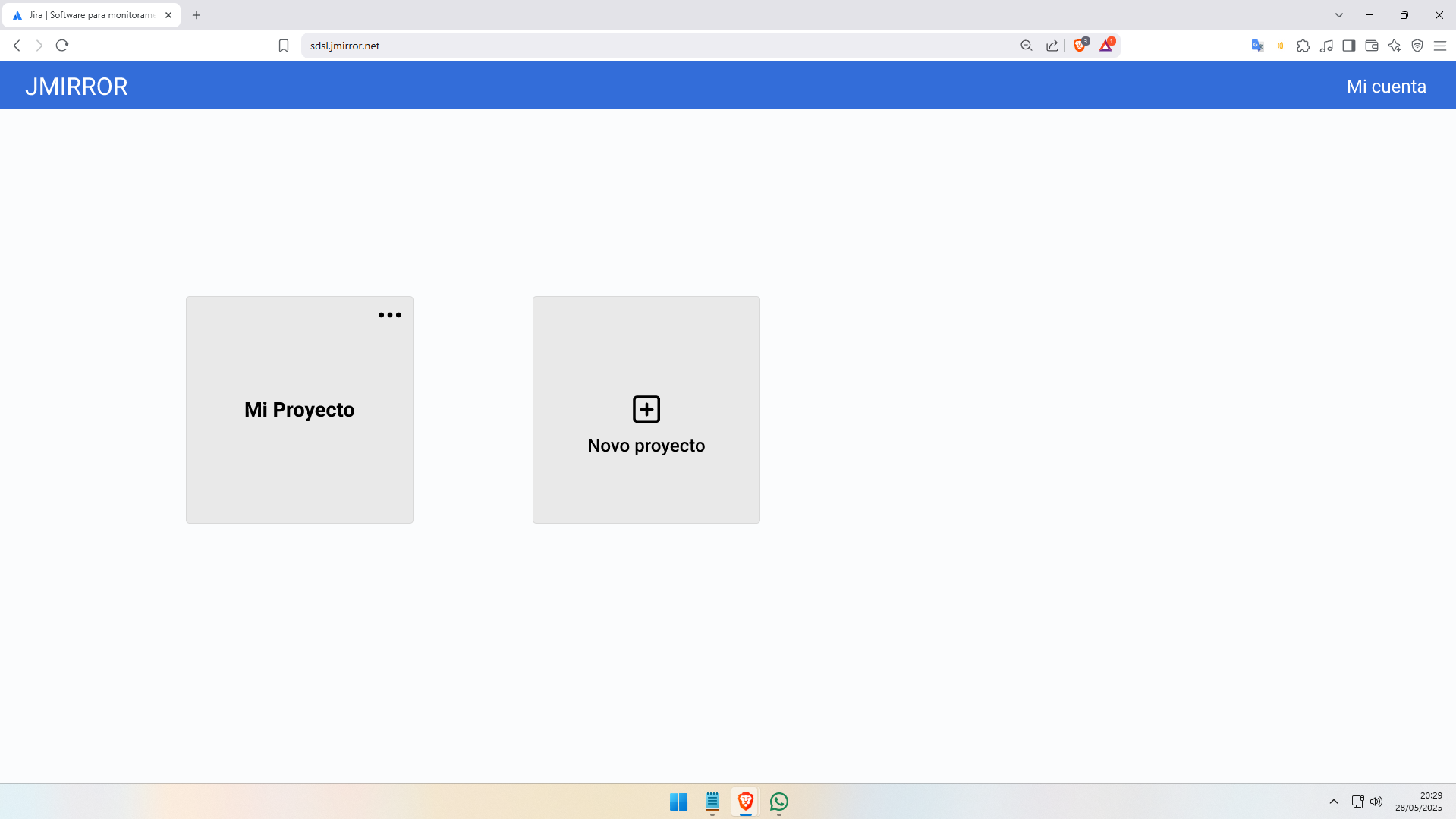Click the small yellow extension icon
This screenshot has width=1456, height=819.
point(1281,46)
